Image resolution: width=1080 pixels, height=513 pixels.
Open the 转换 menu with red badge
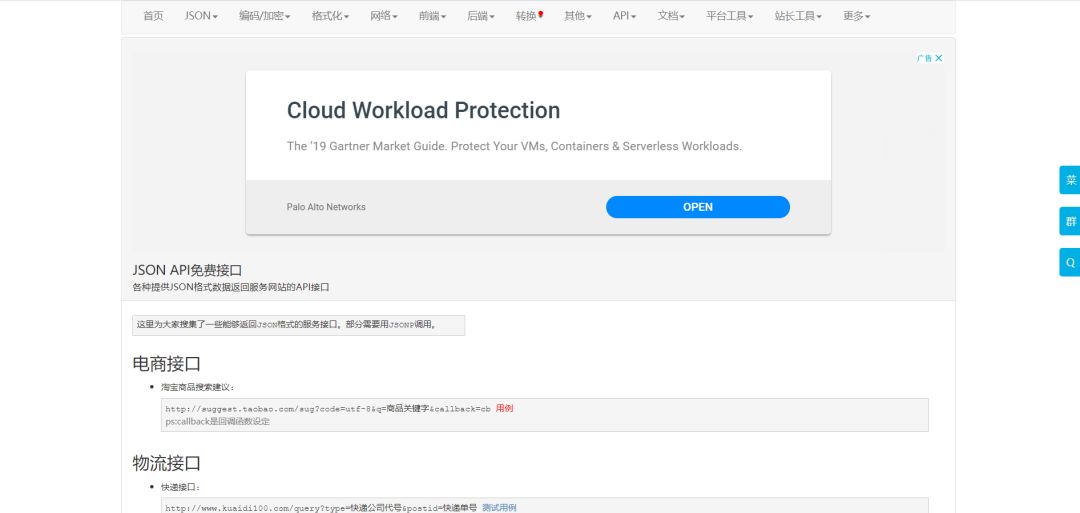(x=529, y=16)
